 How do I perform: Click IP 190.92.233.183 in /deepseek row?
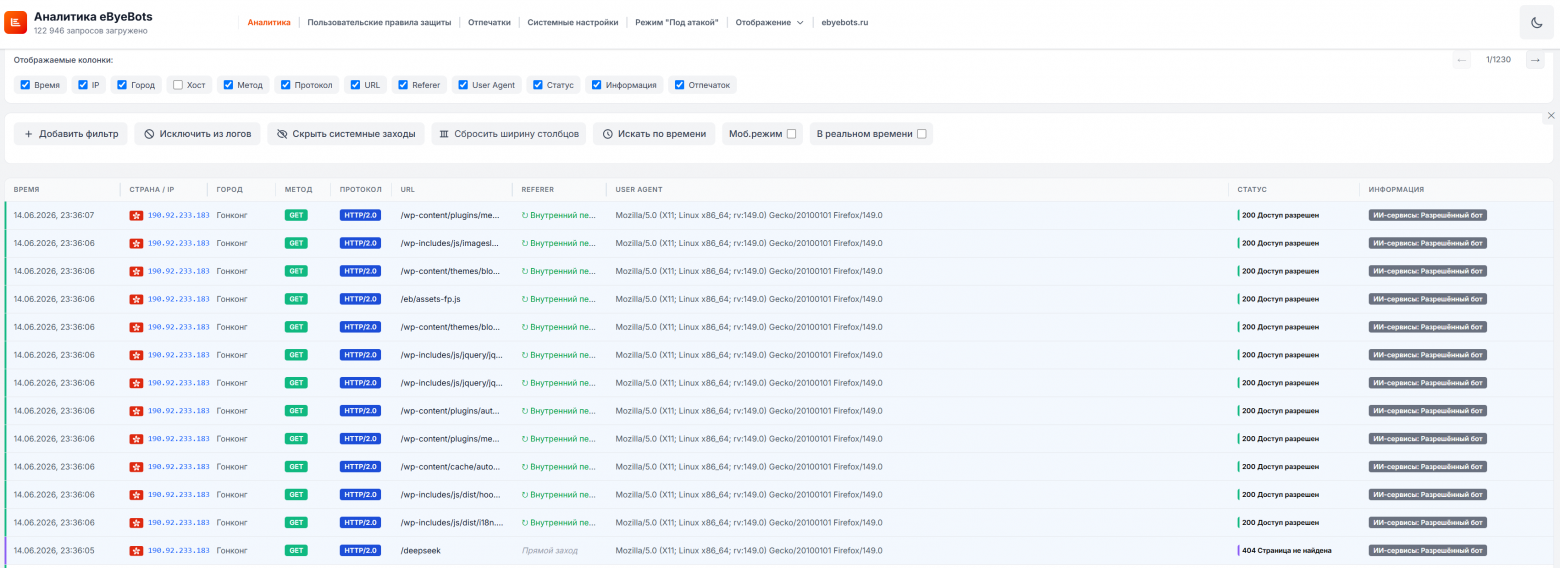pyautogui.click(x=179, y=551)
